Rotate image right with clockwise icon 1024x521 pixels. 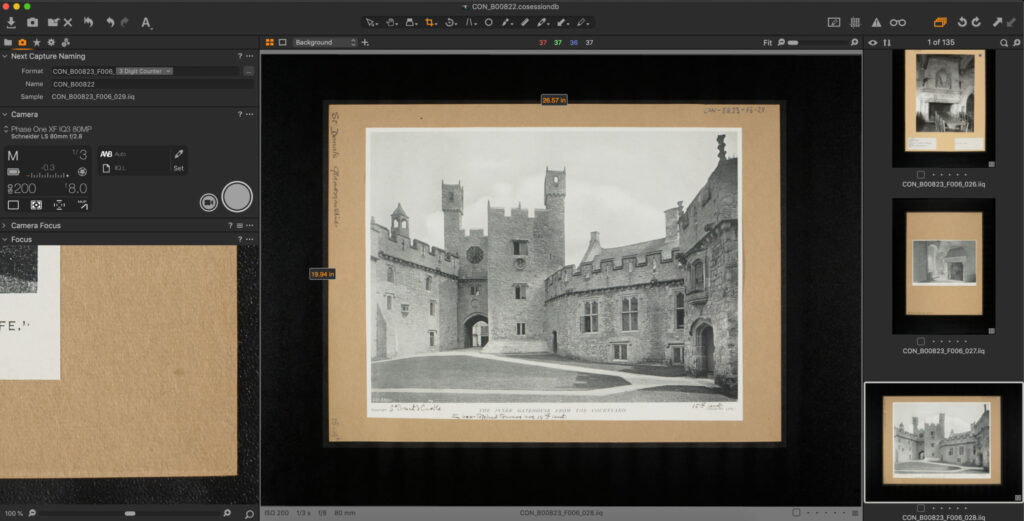coord(976,22)
